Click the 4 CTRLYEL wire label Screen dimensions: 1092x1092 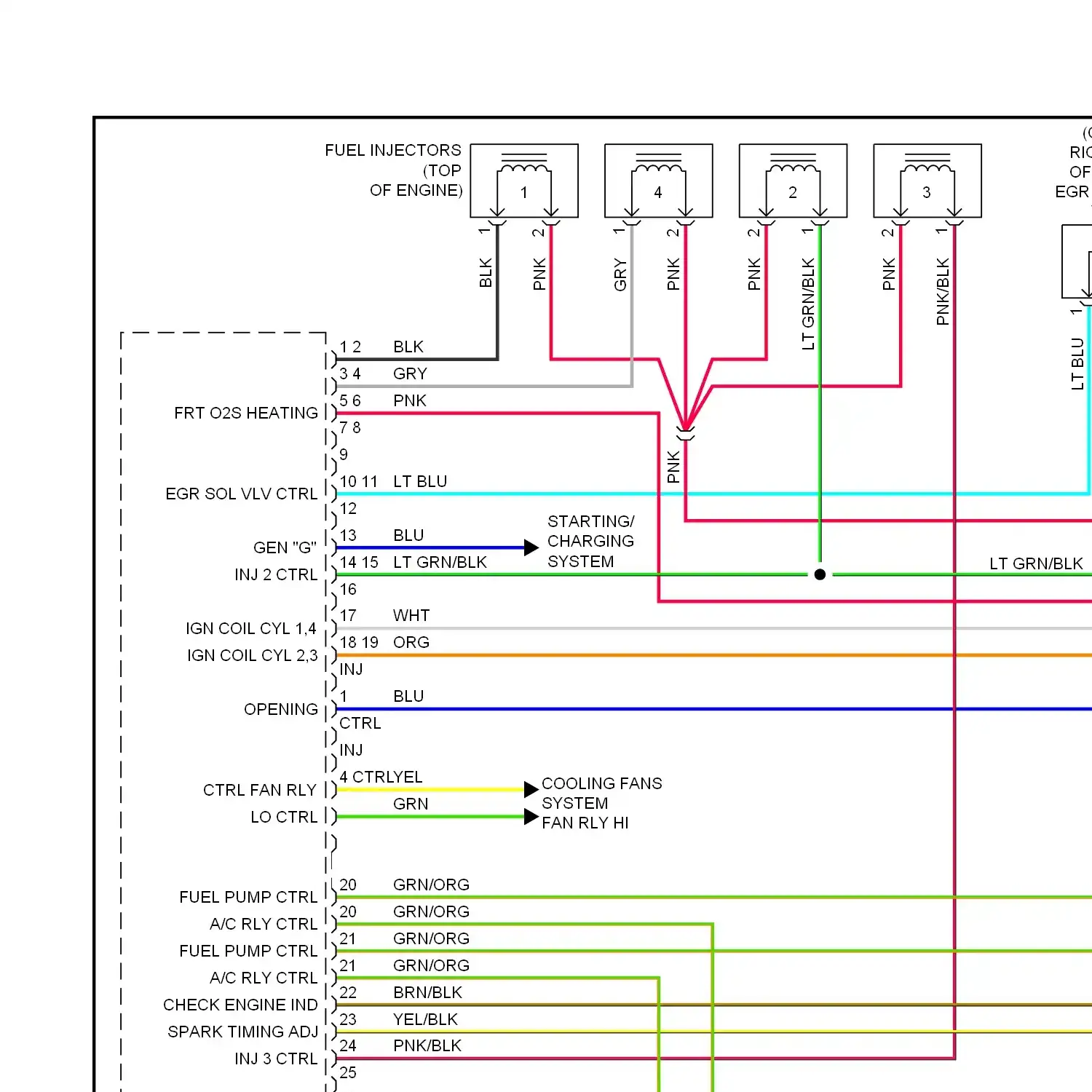click(381, 778)
